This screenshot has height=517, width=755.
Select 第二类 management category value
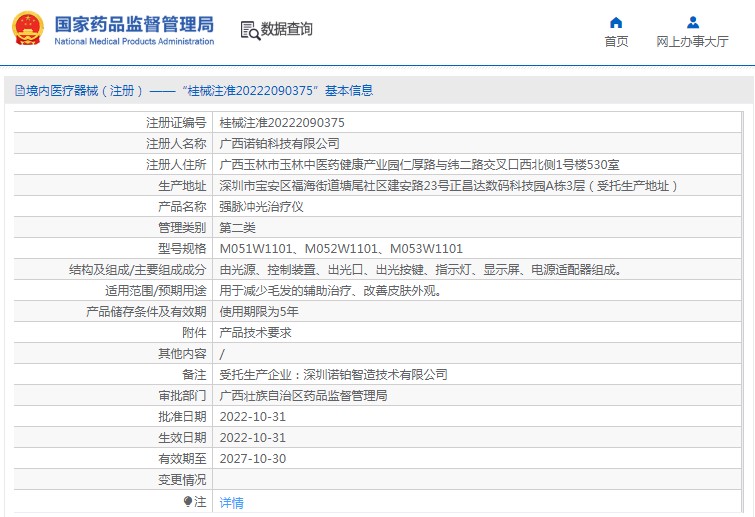click(237, 228)
